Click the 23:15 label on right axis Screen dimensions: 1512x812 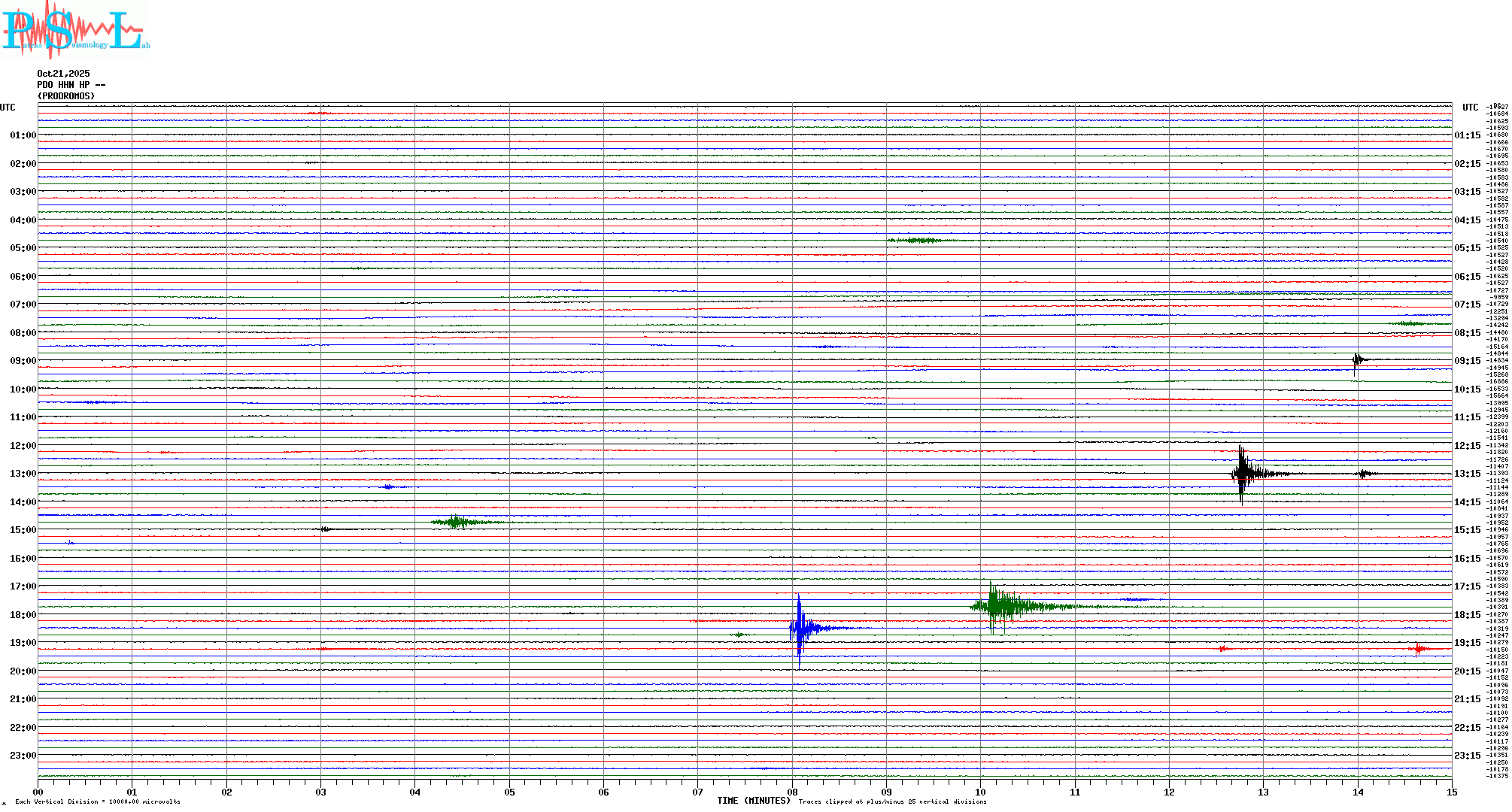point(1468,756)
